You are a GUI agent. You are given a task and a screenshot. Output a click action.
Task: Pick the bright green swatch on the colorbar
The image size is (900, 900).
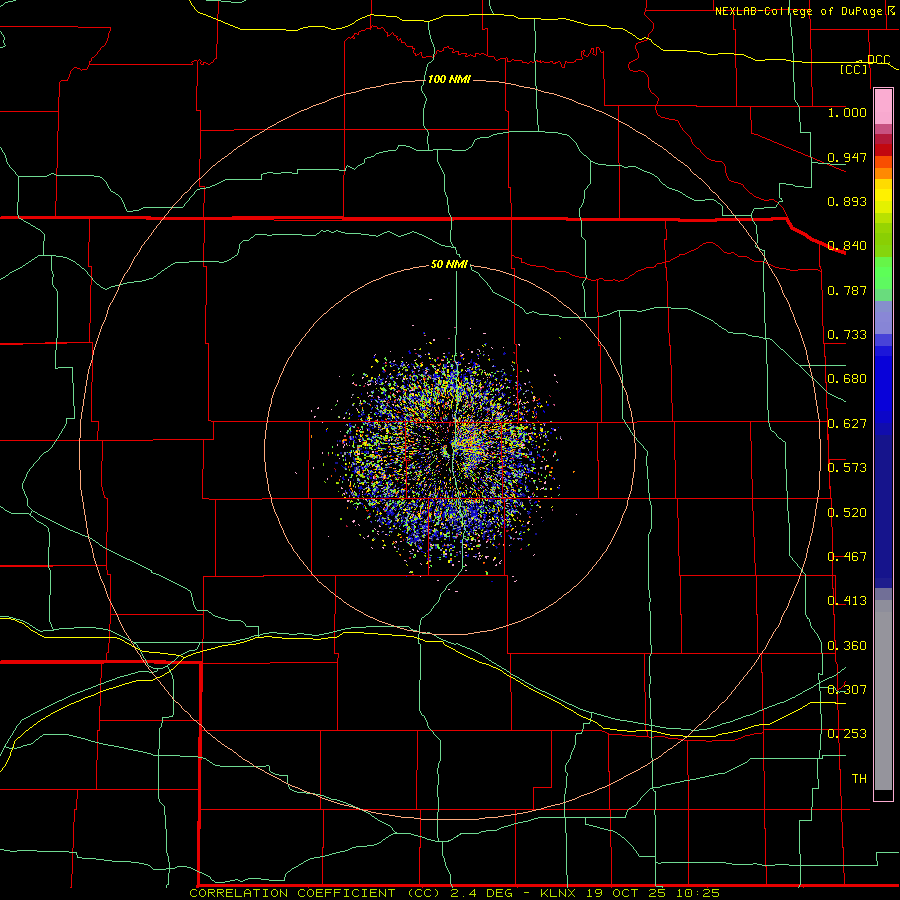pos(883,273)
